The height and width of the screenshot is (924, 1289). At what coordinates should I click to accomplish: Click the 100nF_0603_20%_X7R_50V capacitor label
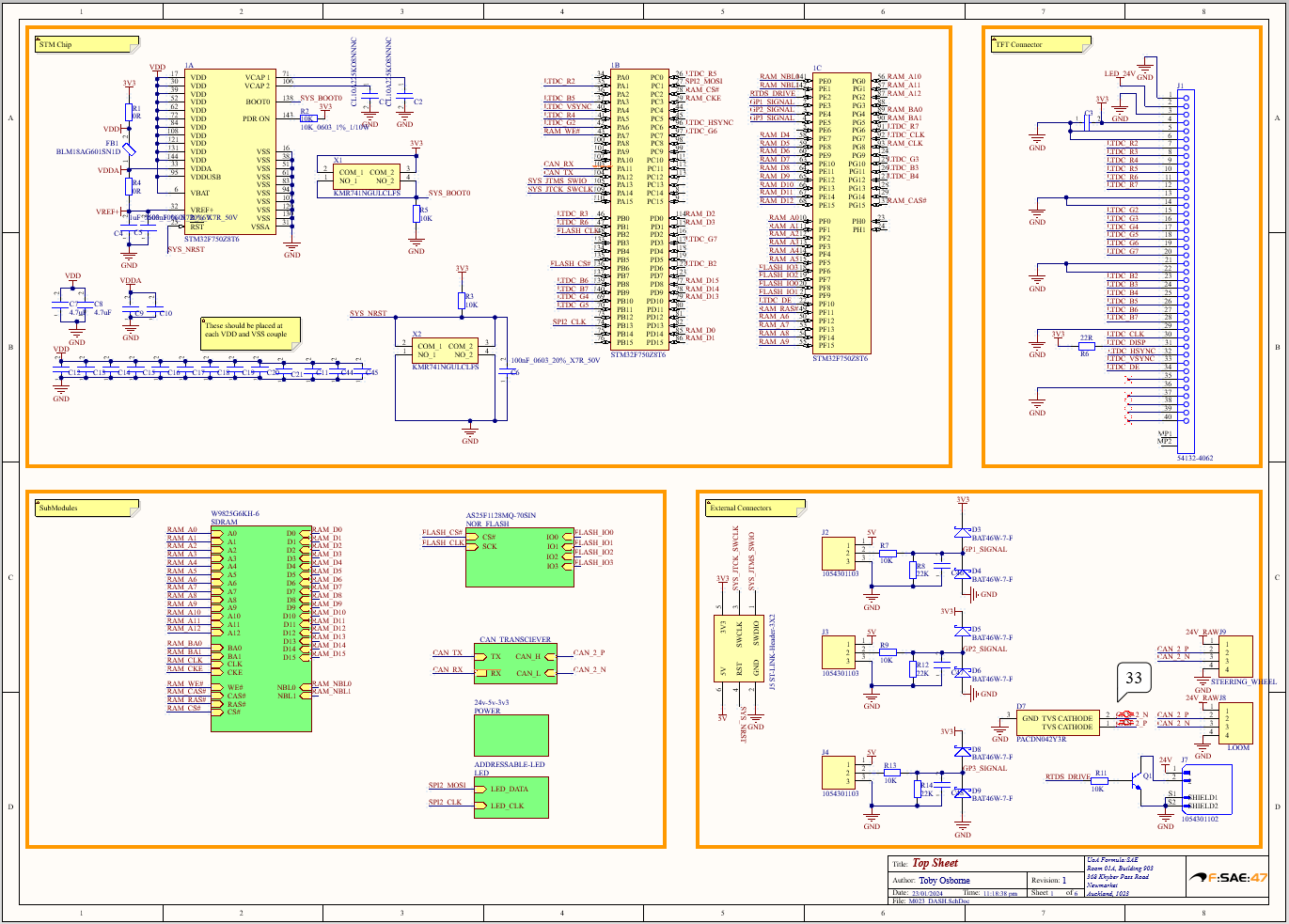click(x=555, y=360)
